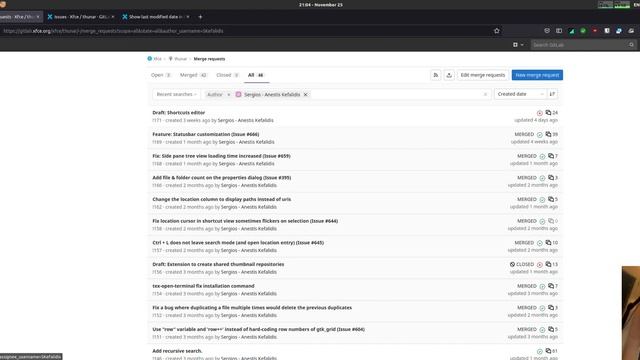Bookmark this page with the star icon
This screenshot has width=640, height=360.
coord(496,31)
